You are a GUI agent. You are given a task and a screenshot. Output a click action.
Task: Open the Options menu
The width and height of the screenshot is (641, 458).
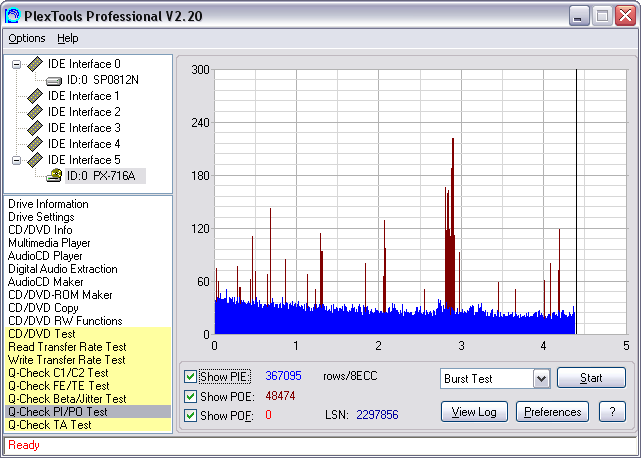(27, 38)
